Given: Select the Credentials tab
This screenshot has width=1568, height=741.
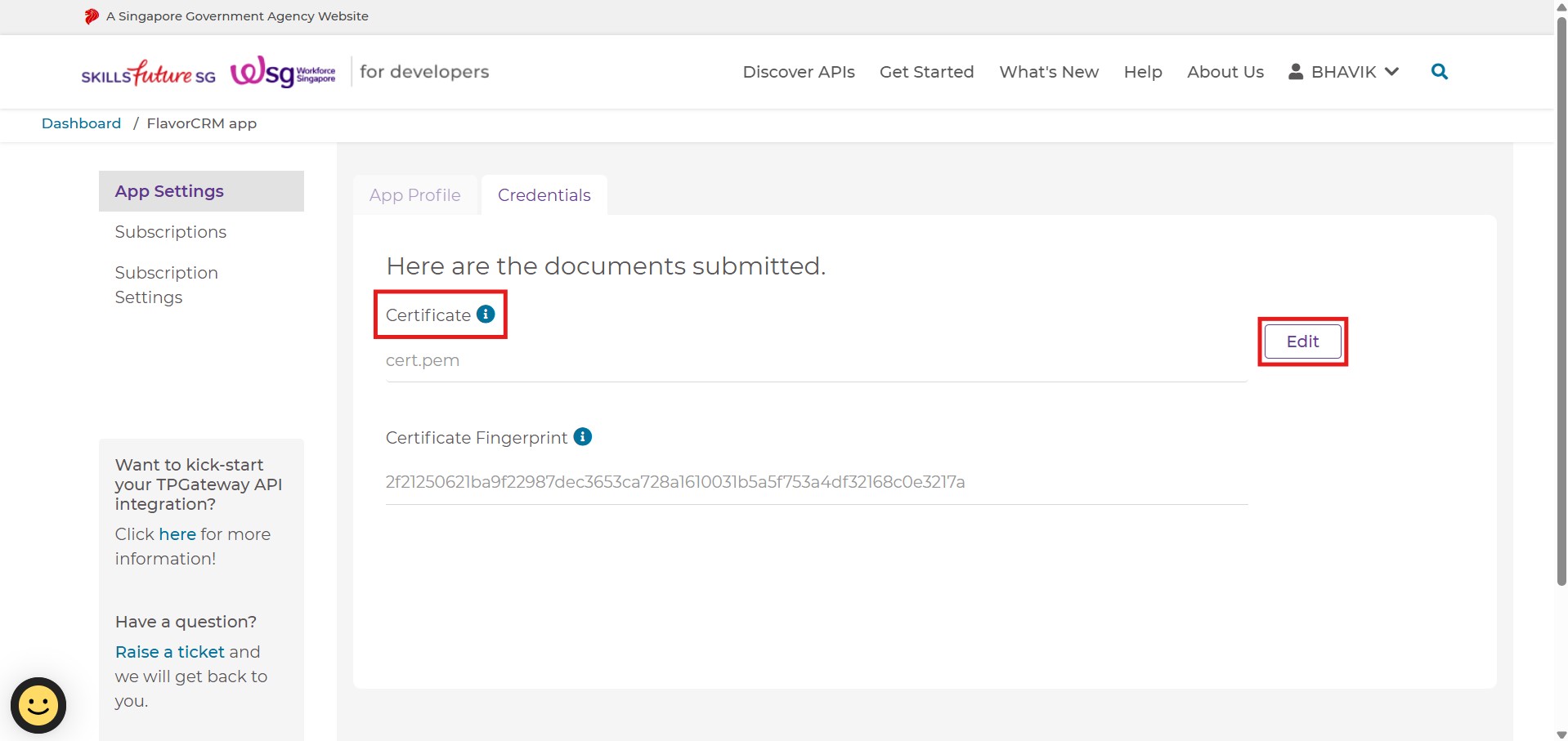Looking at the screenshot, I should pyautogui.click(x=544, y=195).
